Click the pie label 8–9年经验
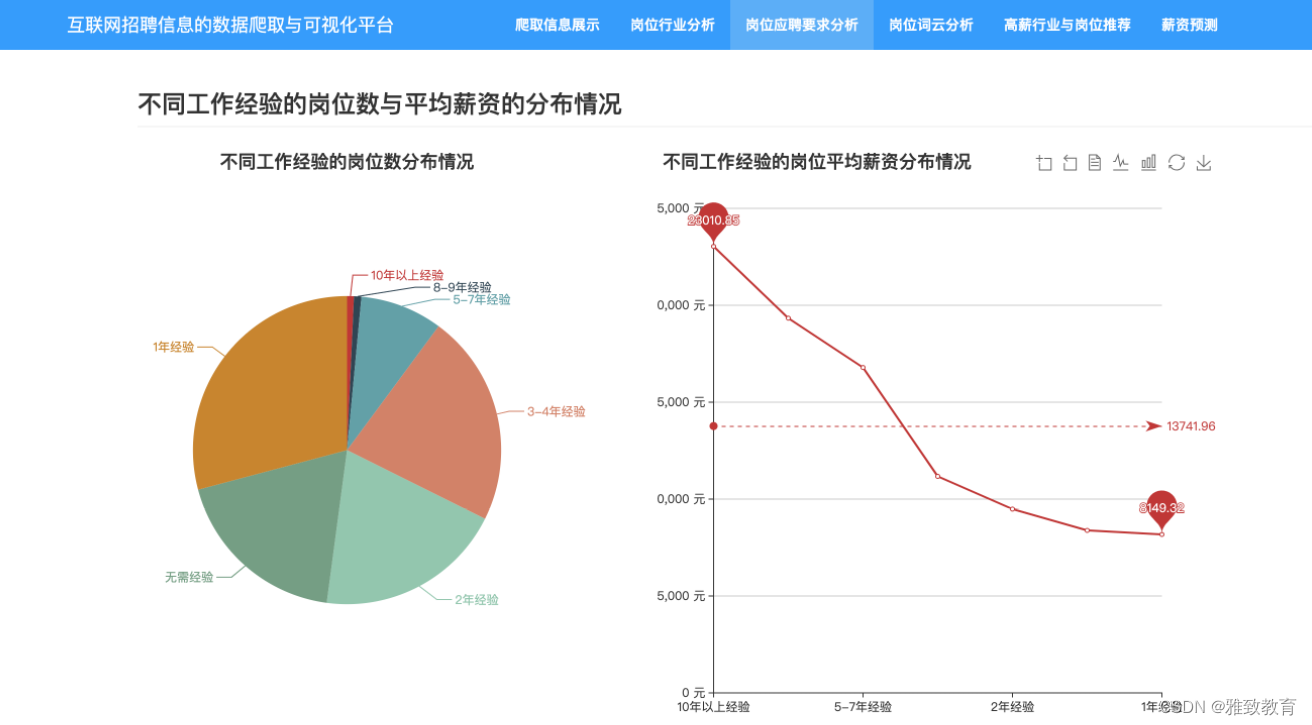This screenshot has height=725, width=1312. click(x=462, y=287)
